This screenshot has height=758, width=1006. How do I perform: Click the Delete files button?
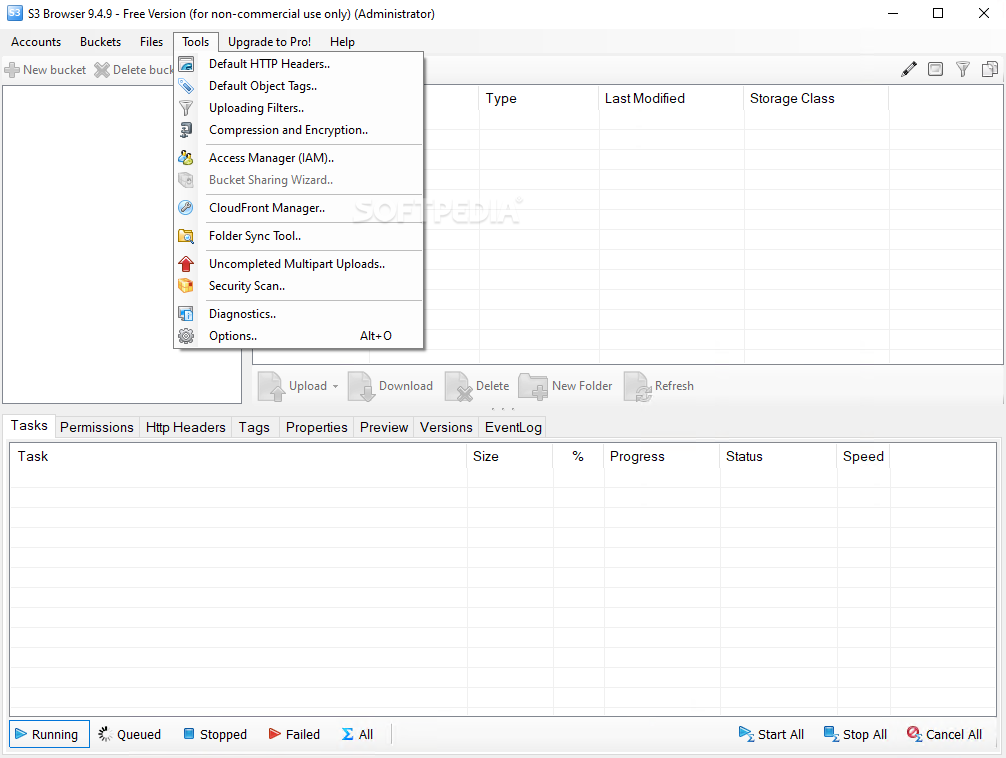pyautogui.click(x=477, y=386)
